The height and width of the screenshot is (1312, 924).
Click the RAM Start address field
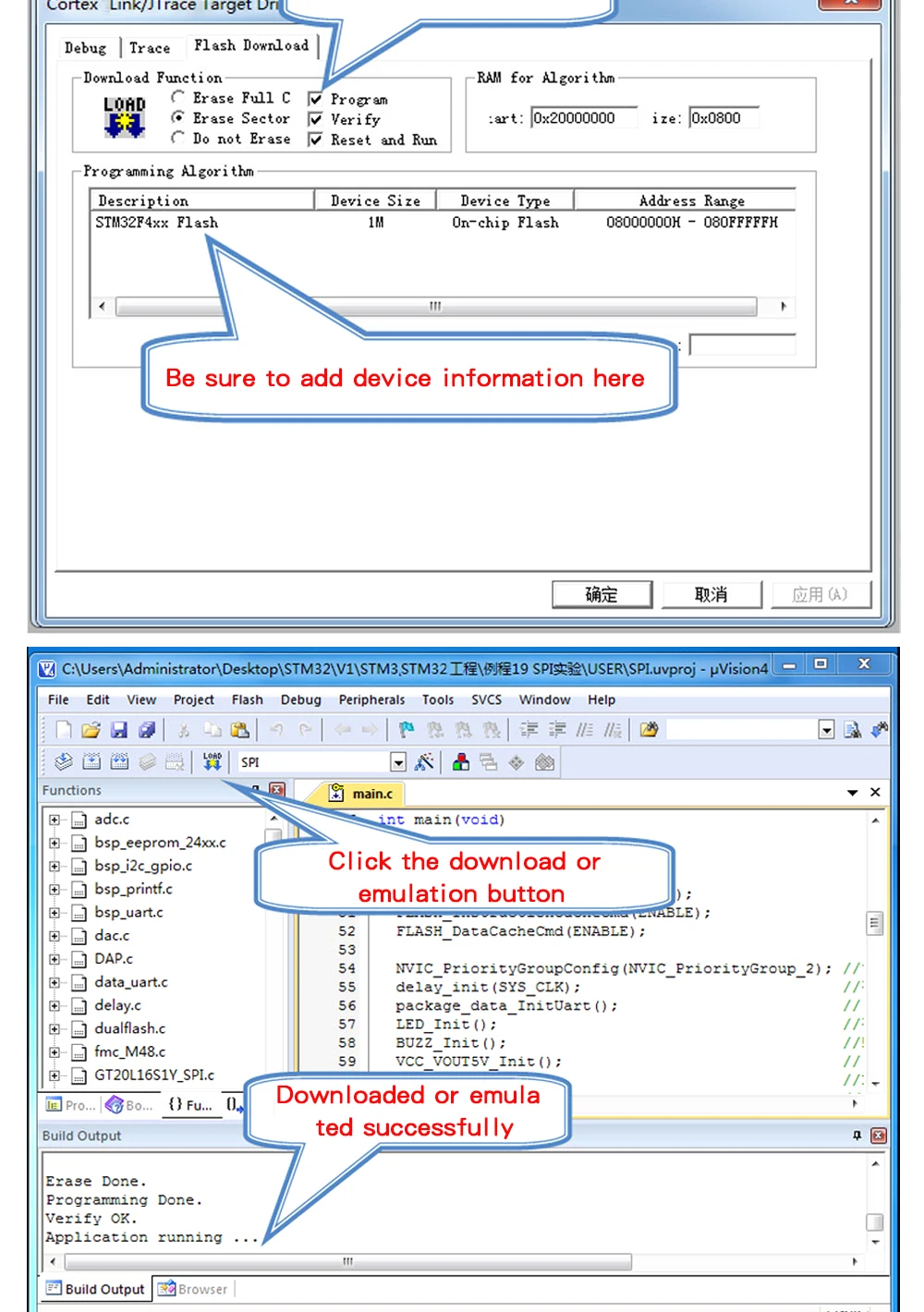584,118
